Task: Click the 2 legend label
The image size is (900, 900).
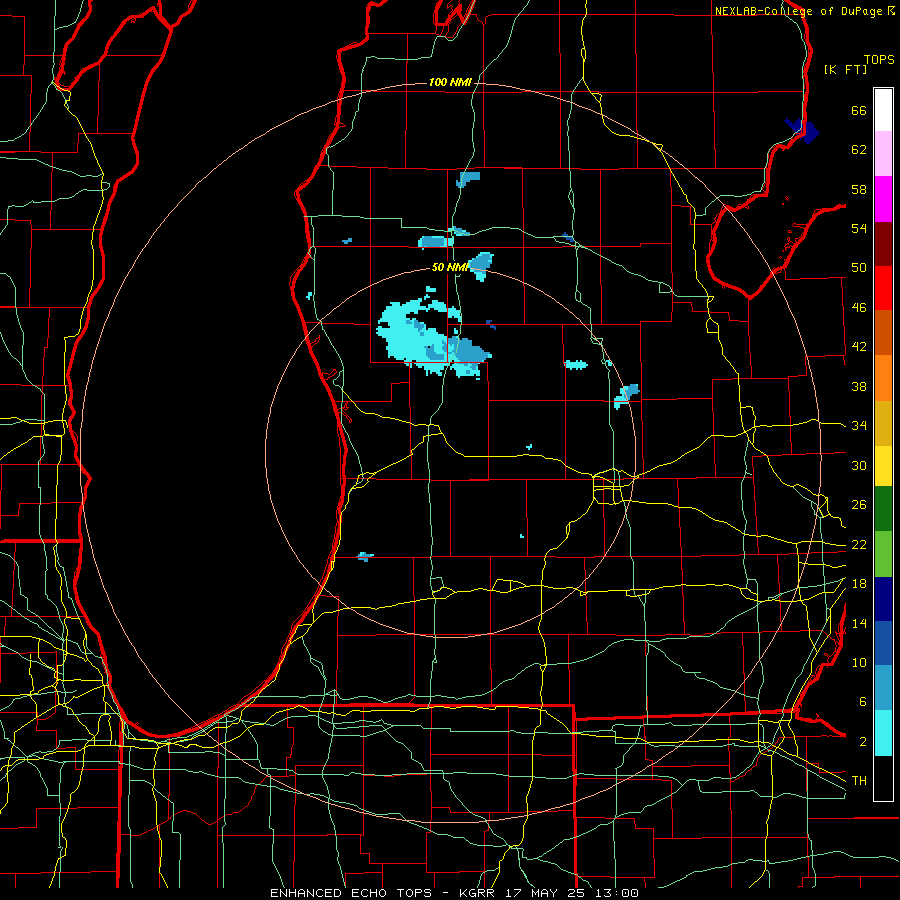Action: (862, 742)
